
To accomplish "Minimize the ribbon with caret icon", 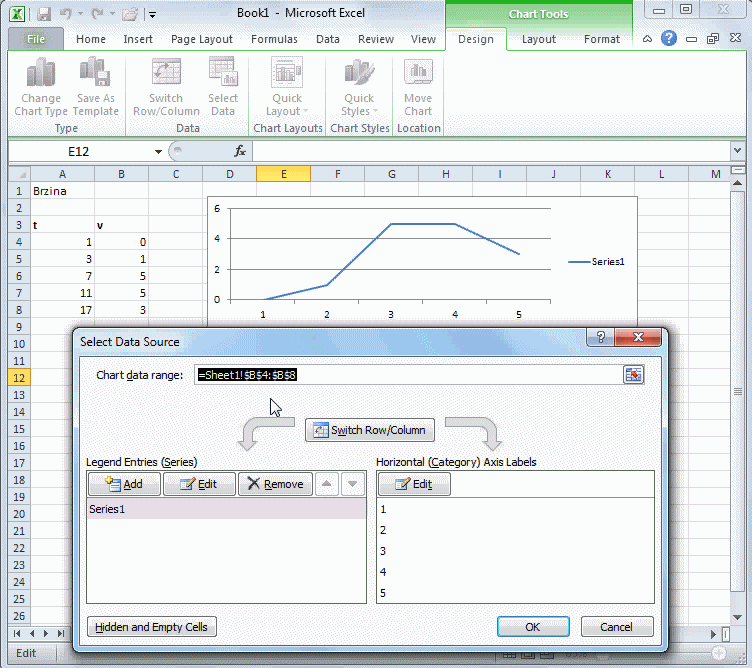I will pyautogui.click(x=647, y=39).
